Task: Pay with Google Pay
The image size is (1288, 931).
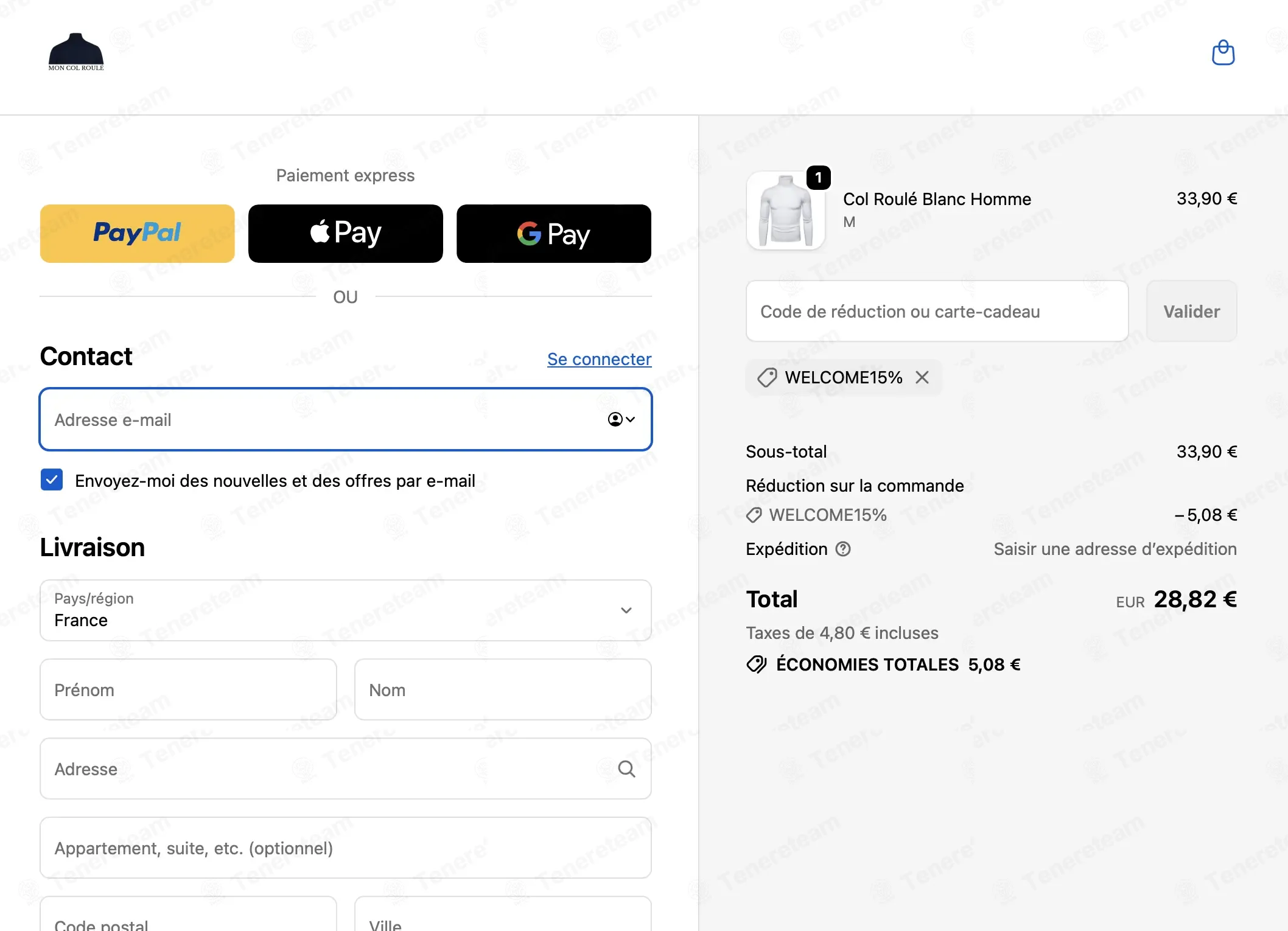Action: click(x=554, y=234)
